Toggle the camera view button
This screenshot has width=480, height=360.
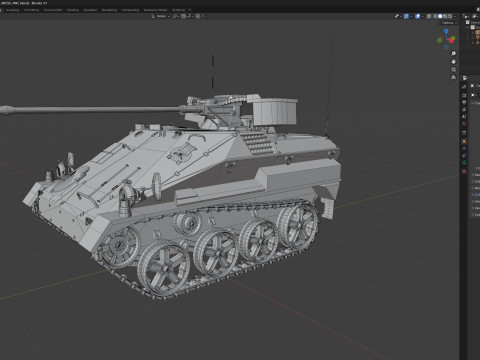click(453, 69)
